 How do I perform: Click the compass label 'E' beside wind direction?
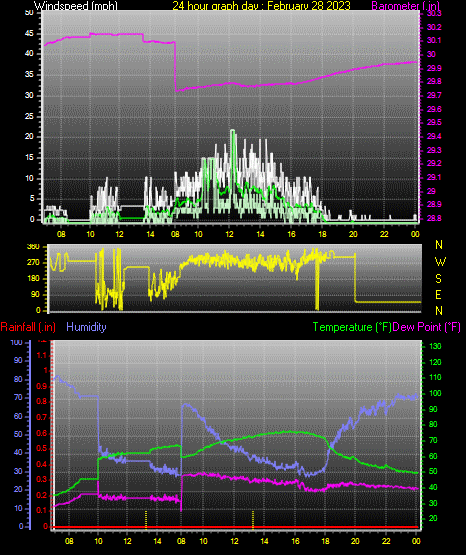click(438, 294)
